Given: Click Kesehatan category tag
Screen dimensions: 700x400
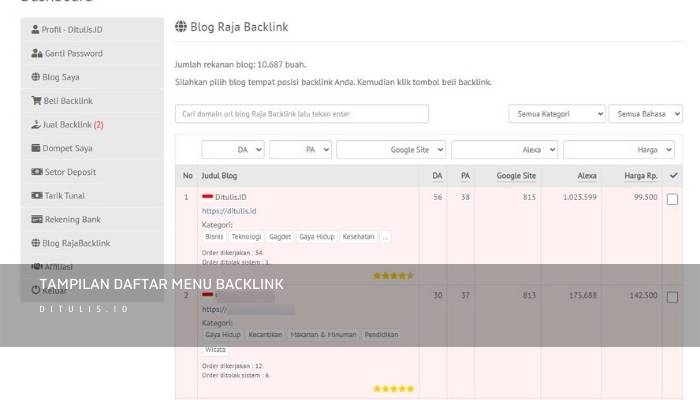Looking at the screenshot, I should click(x=358, y=237).
